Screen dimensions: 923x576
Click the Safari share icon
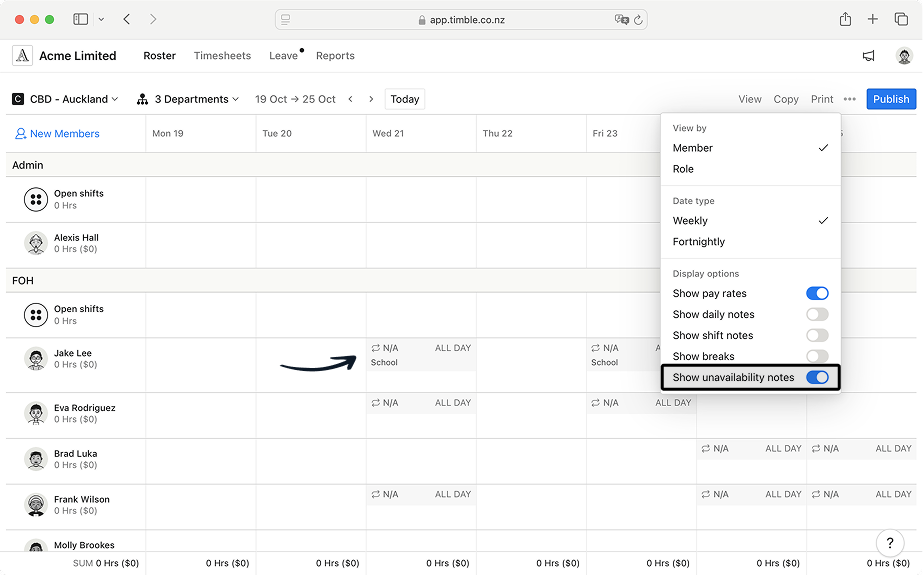click(x=845, y=19)
